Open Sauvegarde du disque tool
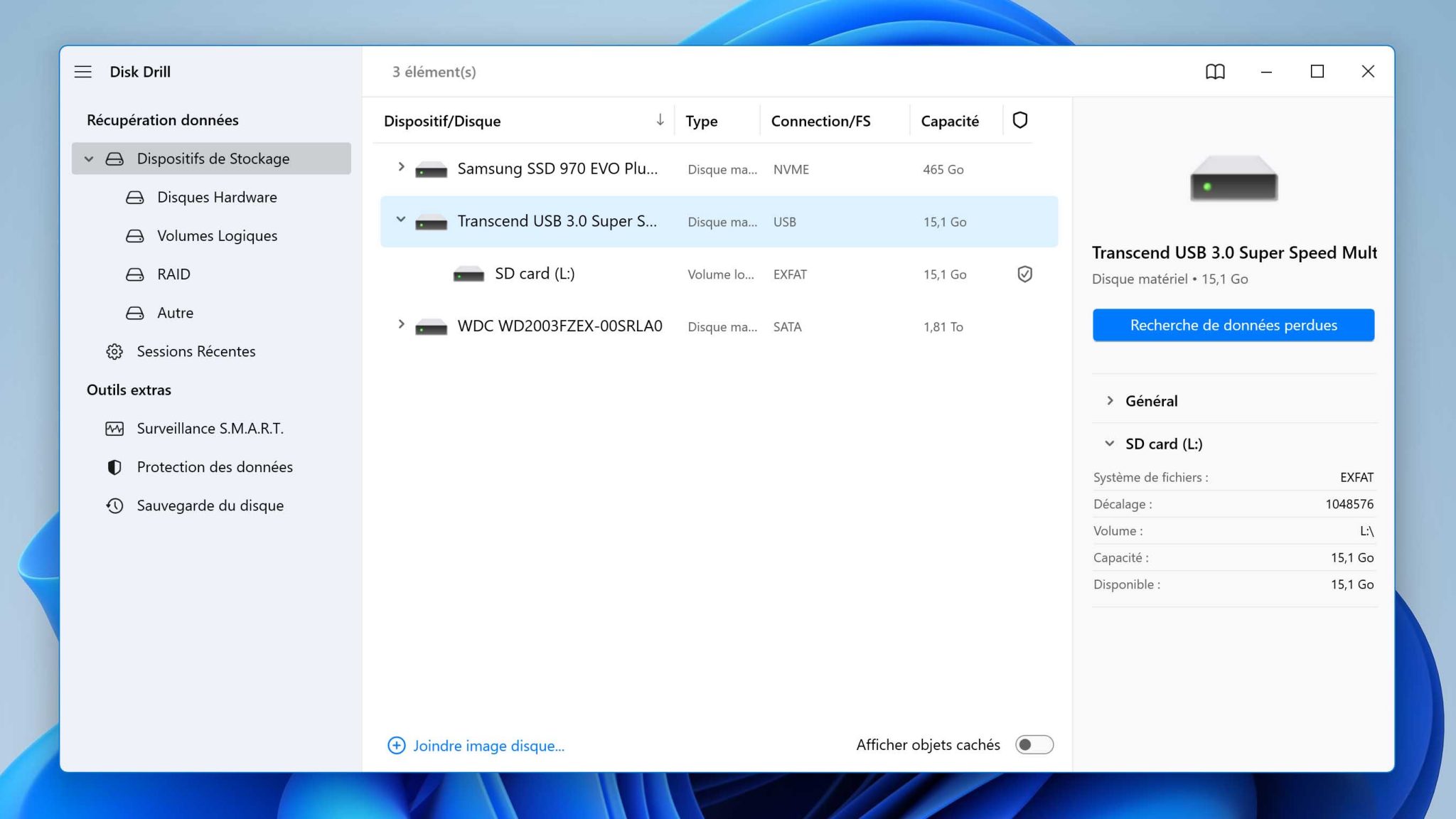 [210, 505]
